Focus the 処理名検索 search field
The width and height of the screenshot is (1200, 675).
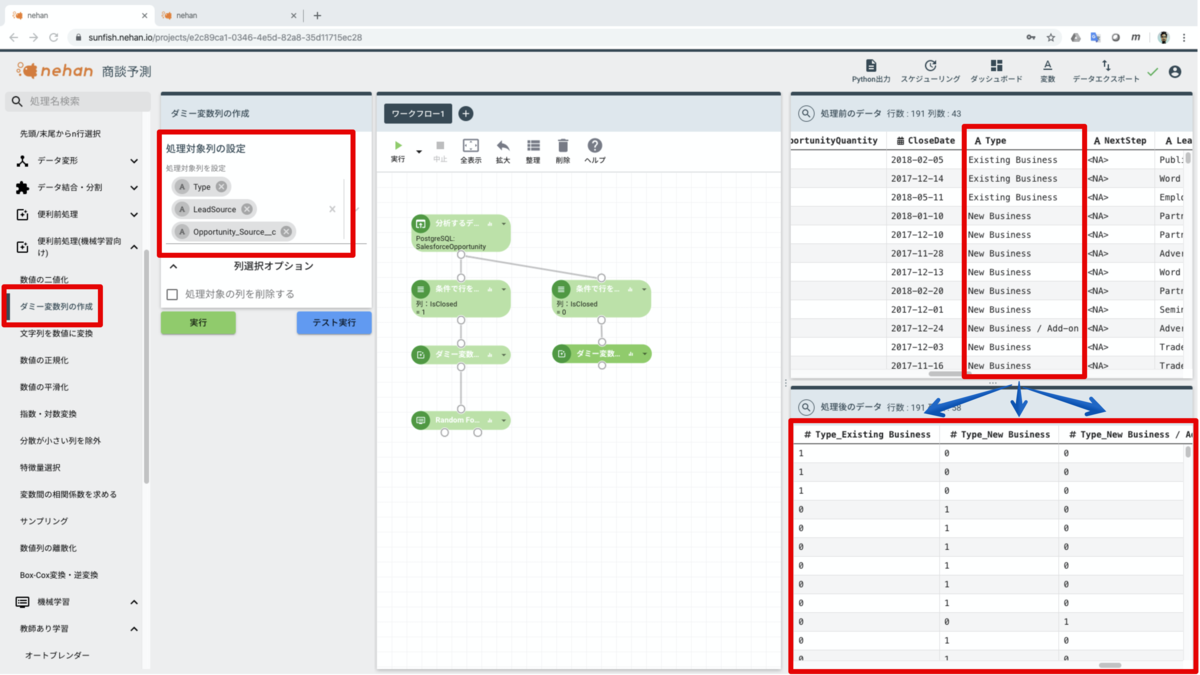tap(78, 101)
